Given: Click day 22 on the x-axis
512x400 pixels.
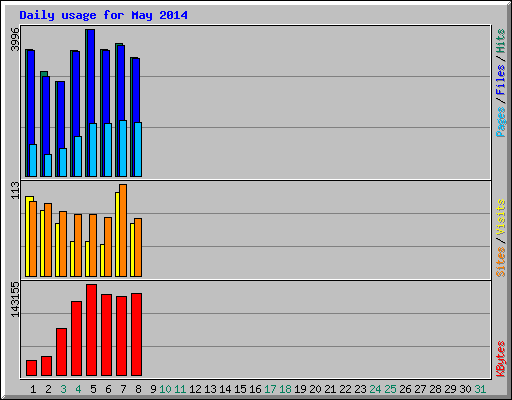Looking at the screenshot, I should (345, 389).
